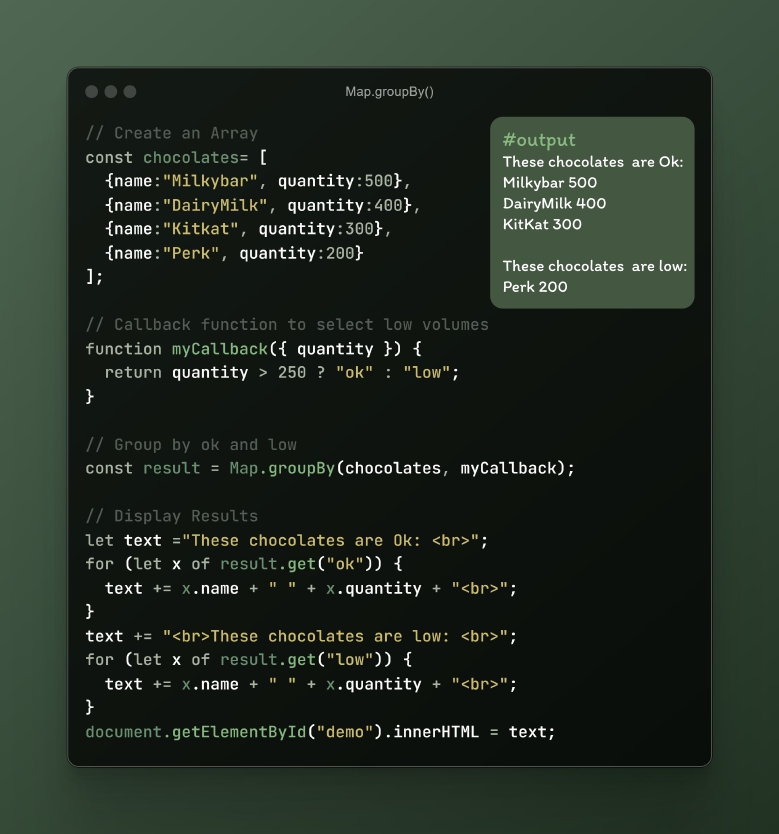
Task: Click the quantity value 300
Action: point(359,229)
